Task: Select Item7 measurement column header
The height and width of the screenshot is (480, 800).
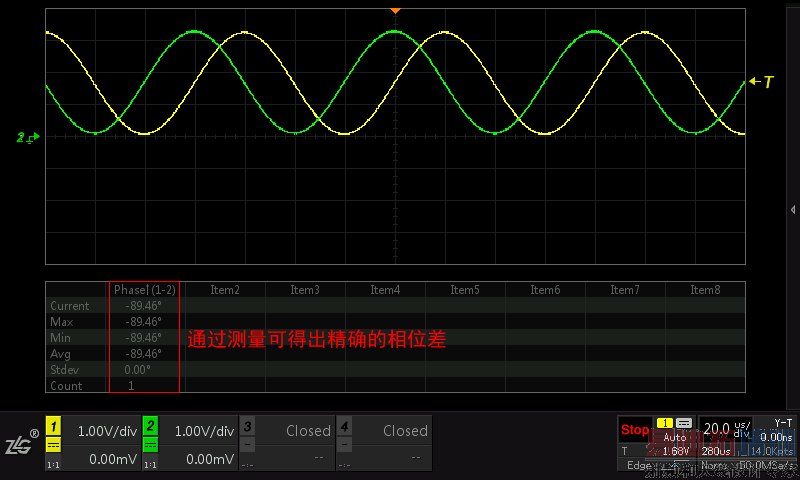Action: click(x=625, y=290)
